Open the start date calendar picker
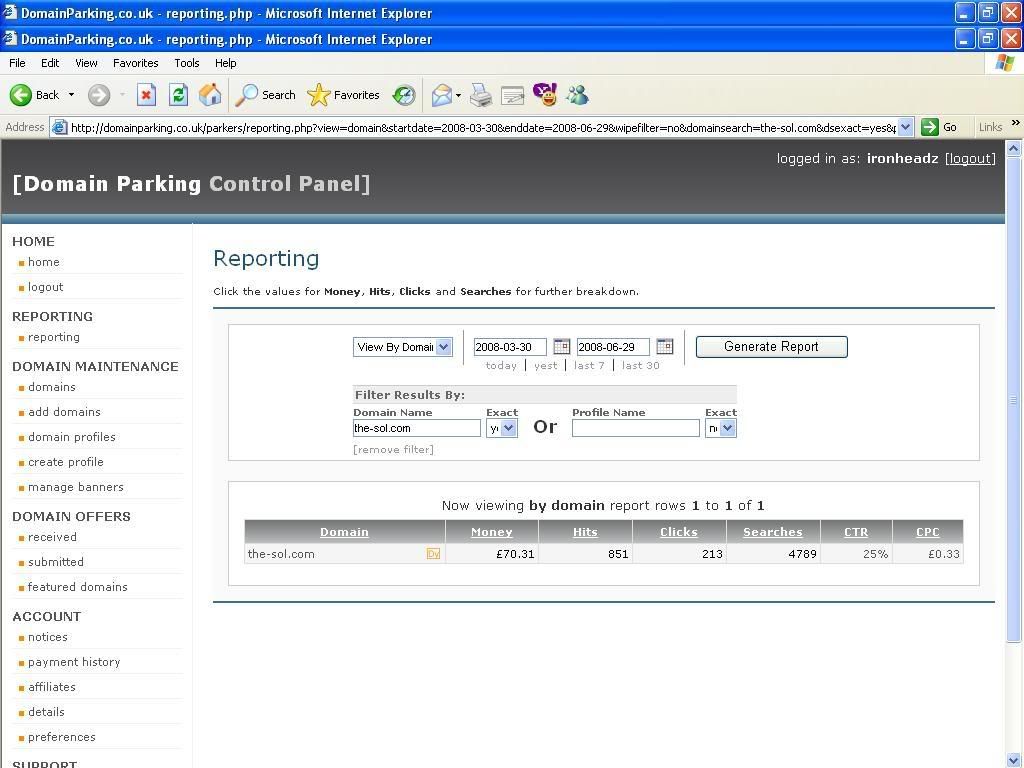The image size is (1024, 768). [x=562, y=347]
